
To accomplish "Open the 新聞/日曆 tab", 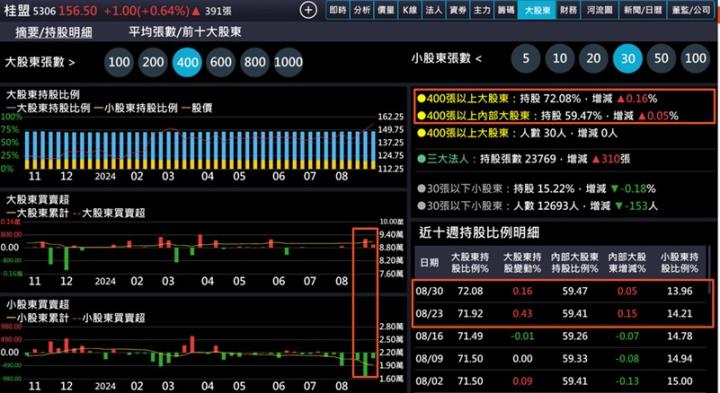I will coord(642,10).
